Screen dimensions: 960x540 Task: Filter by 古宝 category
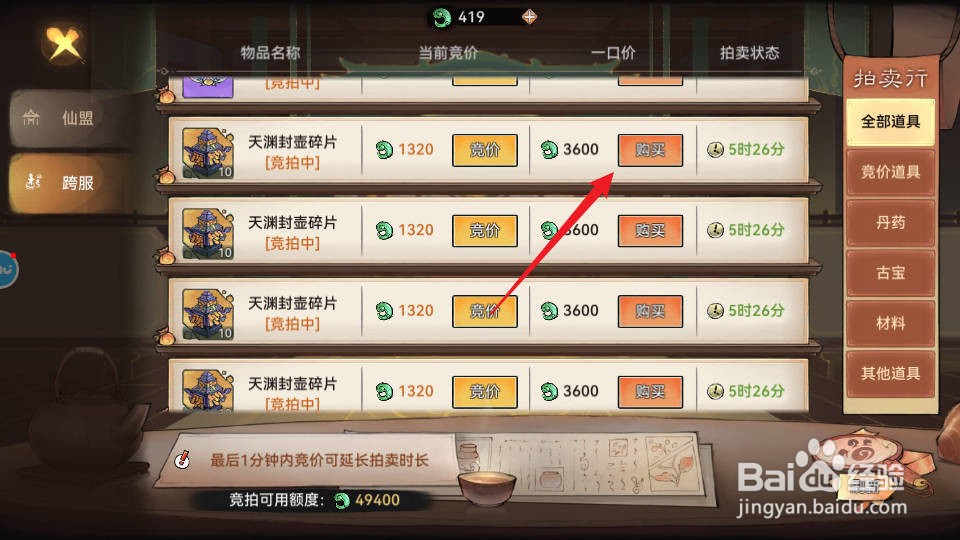[890, 273]
